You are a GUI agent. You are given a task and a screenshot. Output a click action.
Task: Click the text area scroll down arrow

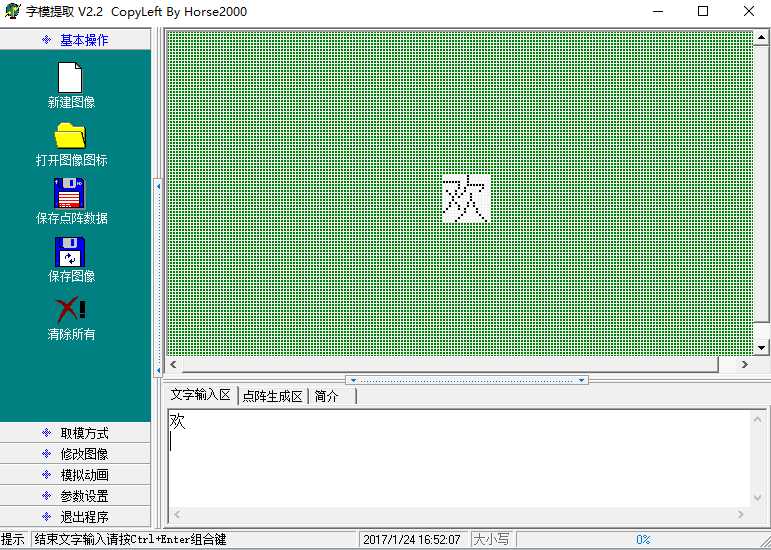[758, 498]
